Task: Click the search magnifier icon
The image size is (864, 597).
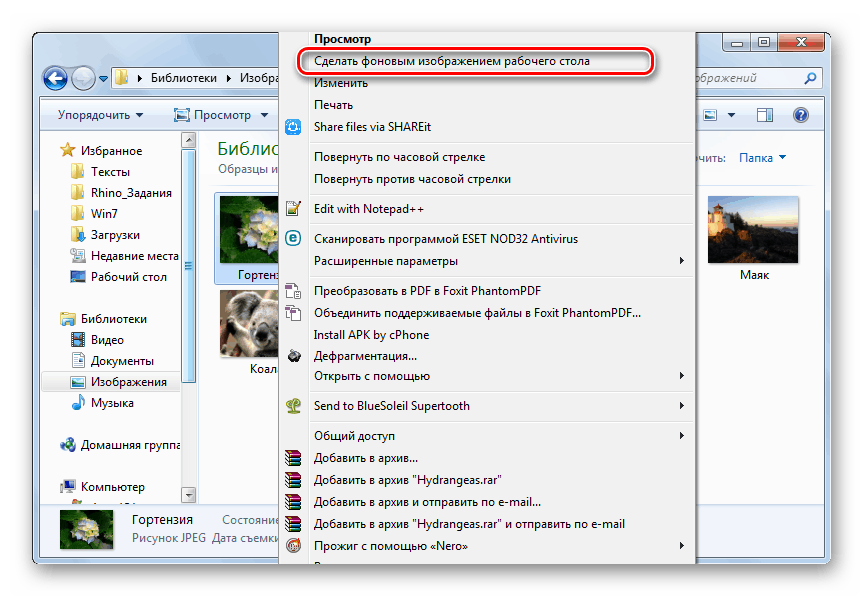Action: (x=810, y=78)
